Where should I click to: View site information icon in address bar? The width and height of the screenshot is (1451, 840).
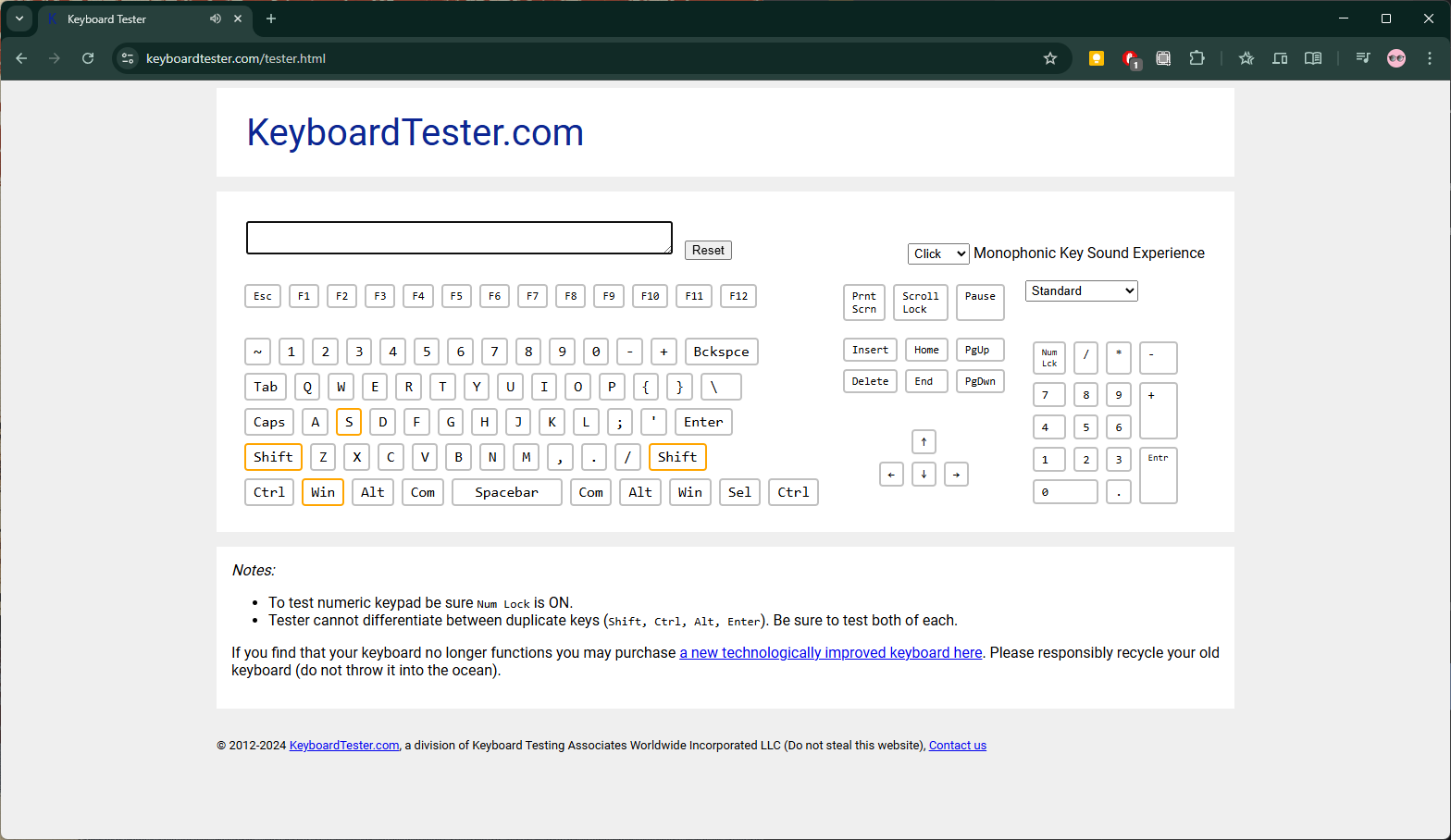pos(128,58)
